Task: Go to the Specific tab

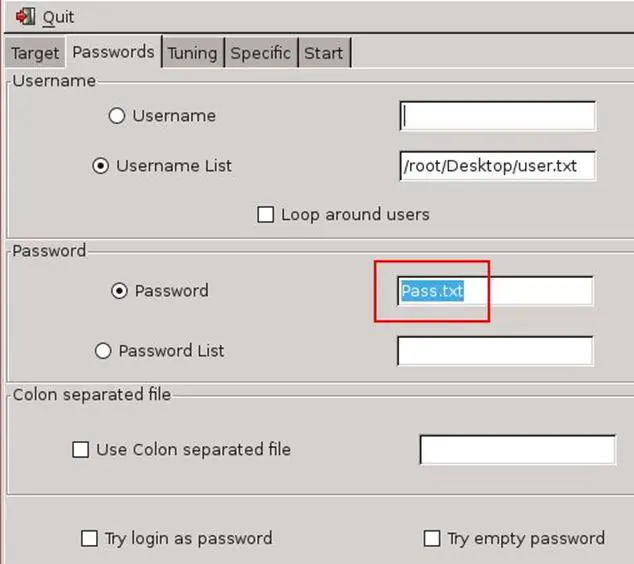Action: click(260, 53)
